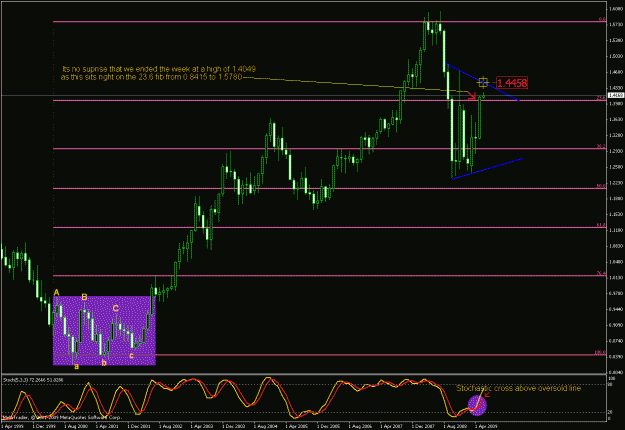Select the 38.2 Fibonacci level line
625x430 pixels.
click(330, 149)
